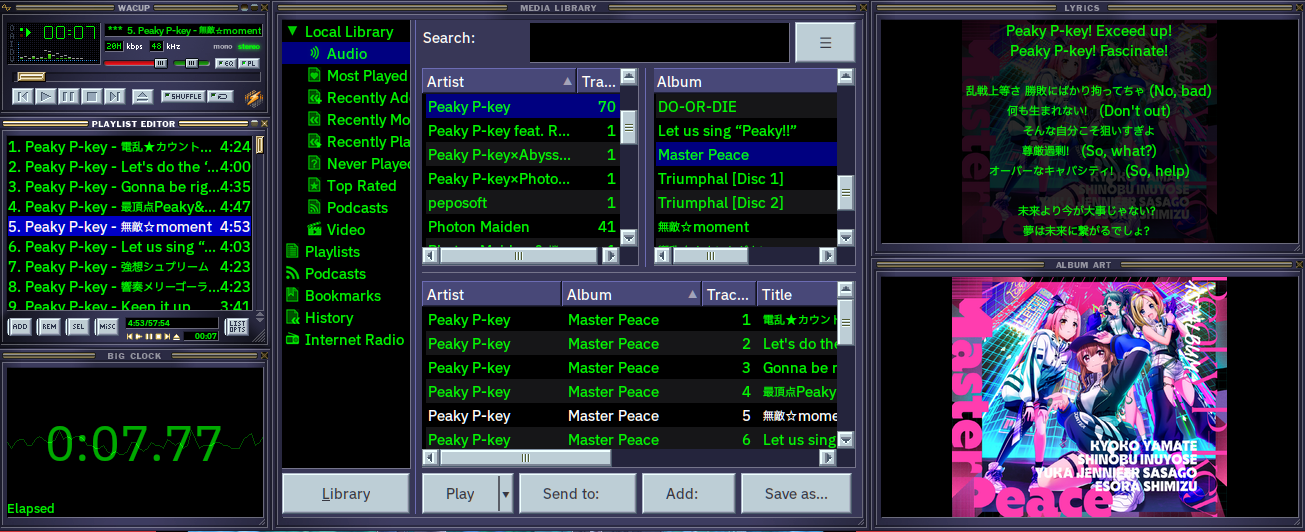The width and height of the screenshot is (1305, 532).
Task: Toggle the PL playlist window button
Action: point(249,63)
